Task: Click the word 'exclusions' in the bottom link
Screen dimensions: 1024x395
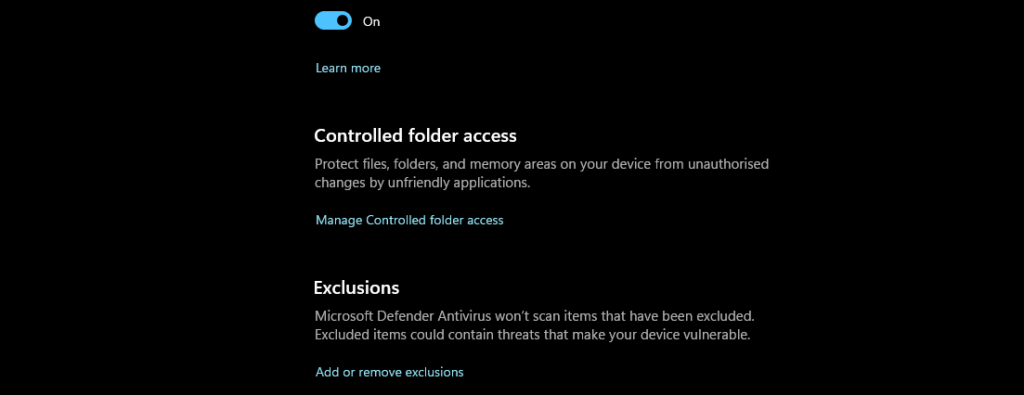Action: [x=434, y=372]
